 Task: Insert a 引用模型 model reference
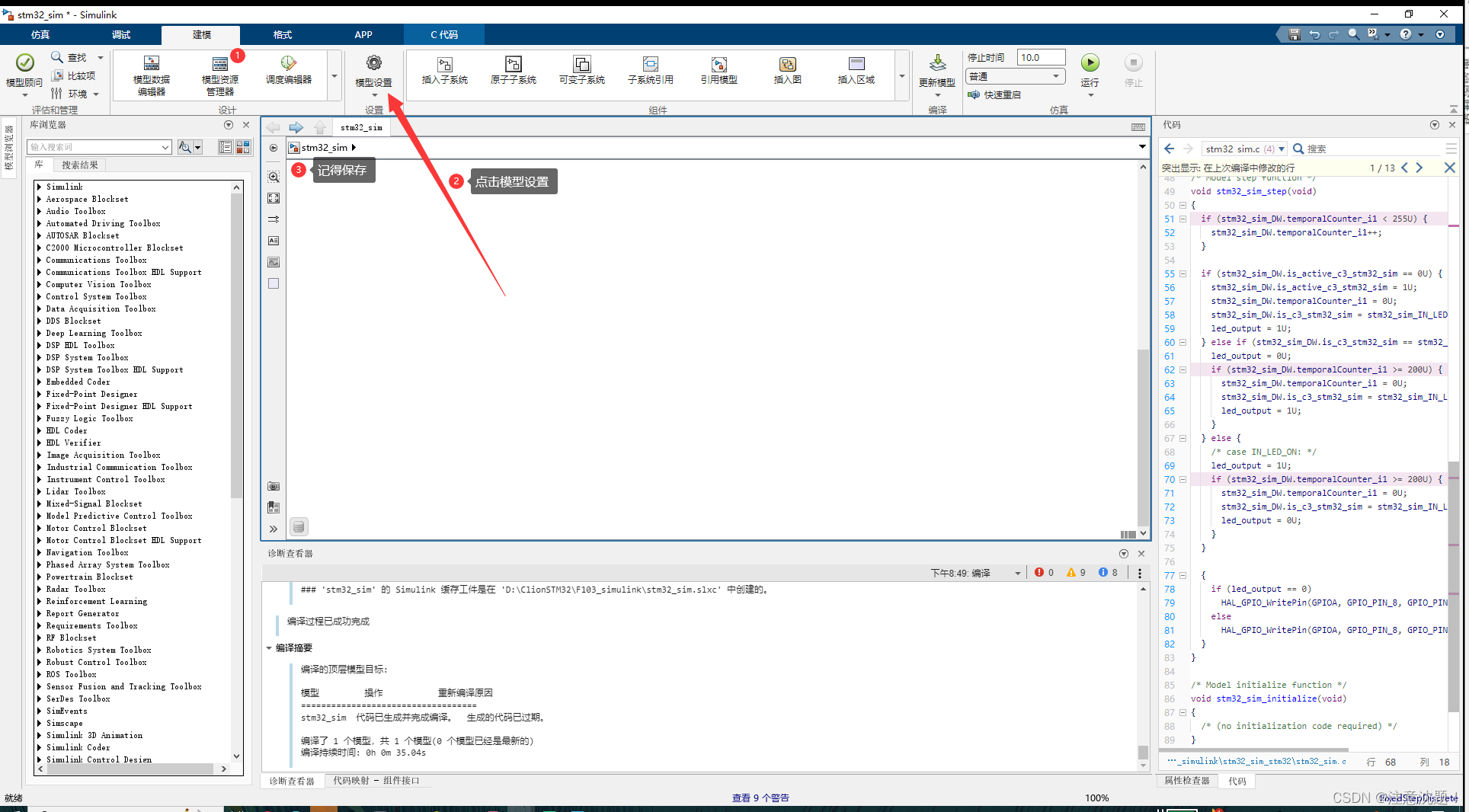click(x=719, y=69)
